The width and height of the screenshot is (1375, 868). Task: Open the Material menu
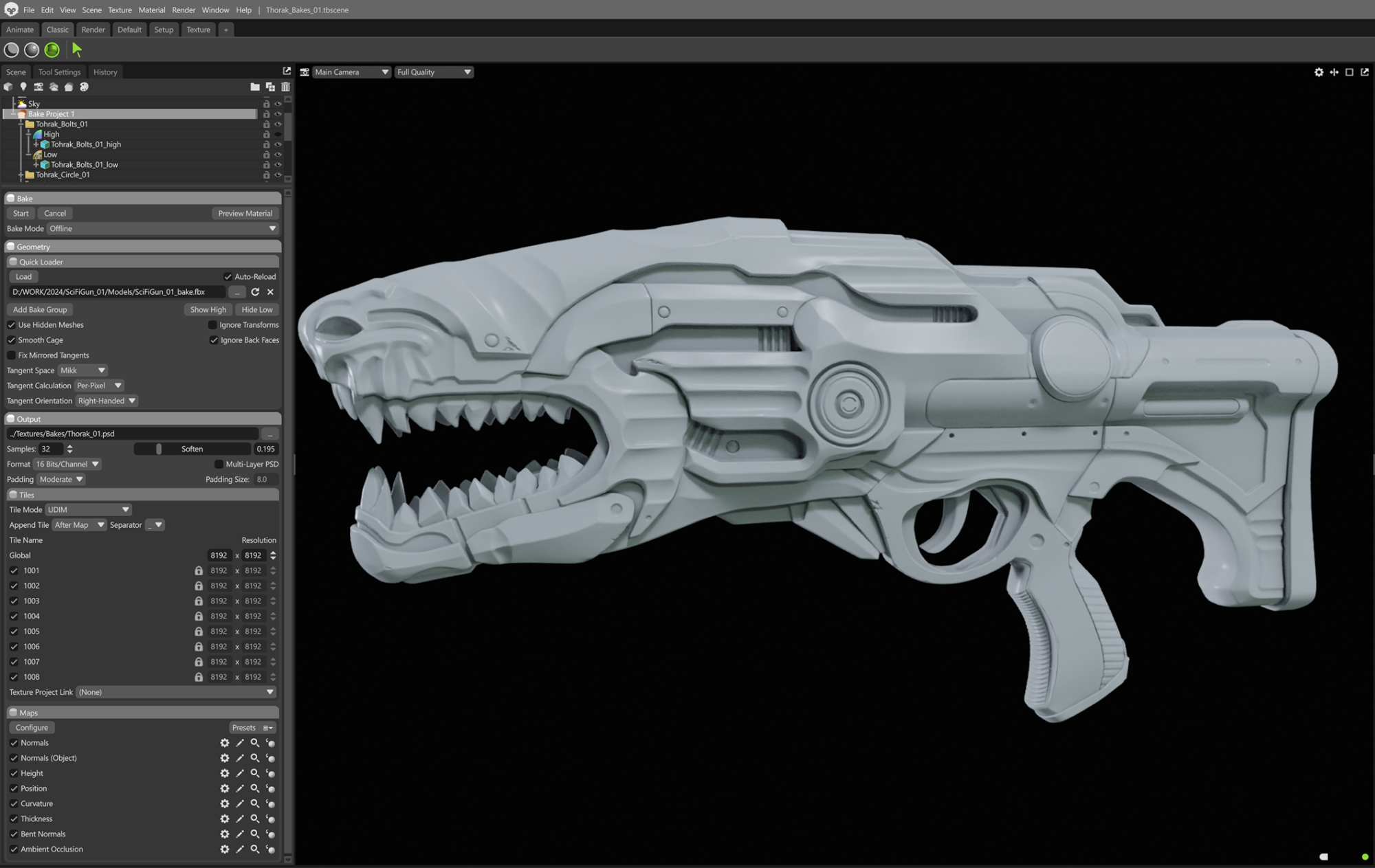click(151, 10)
